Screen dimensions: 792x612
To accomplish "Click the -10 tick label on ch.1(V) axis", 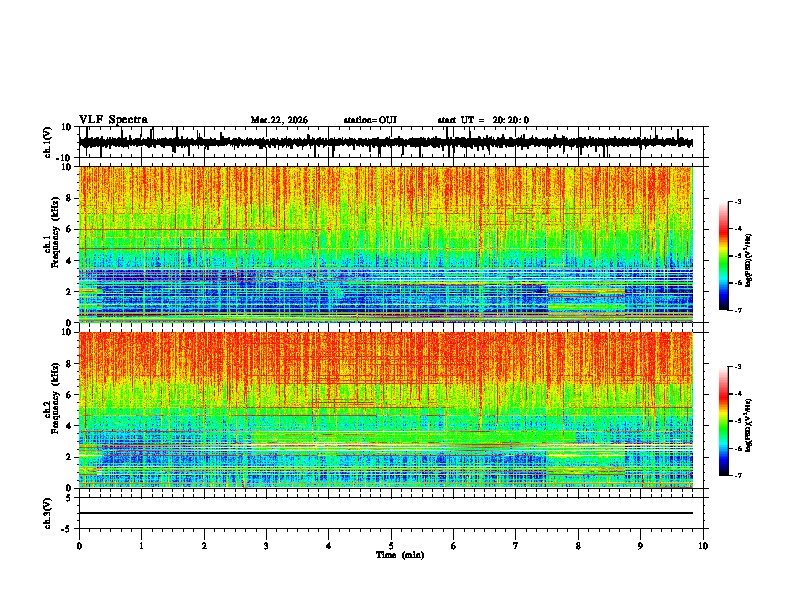I will [64, 158].
